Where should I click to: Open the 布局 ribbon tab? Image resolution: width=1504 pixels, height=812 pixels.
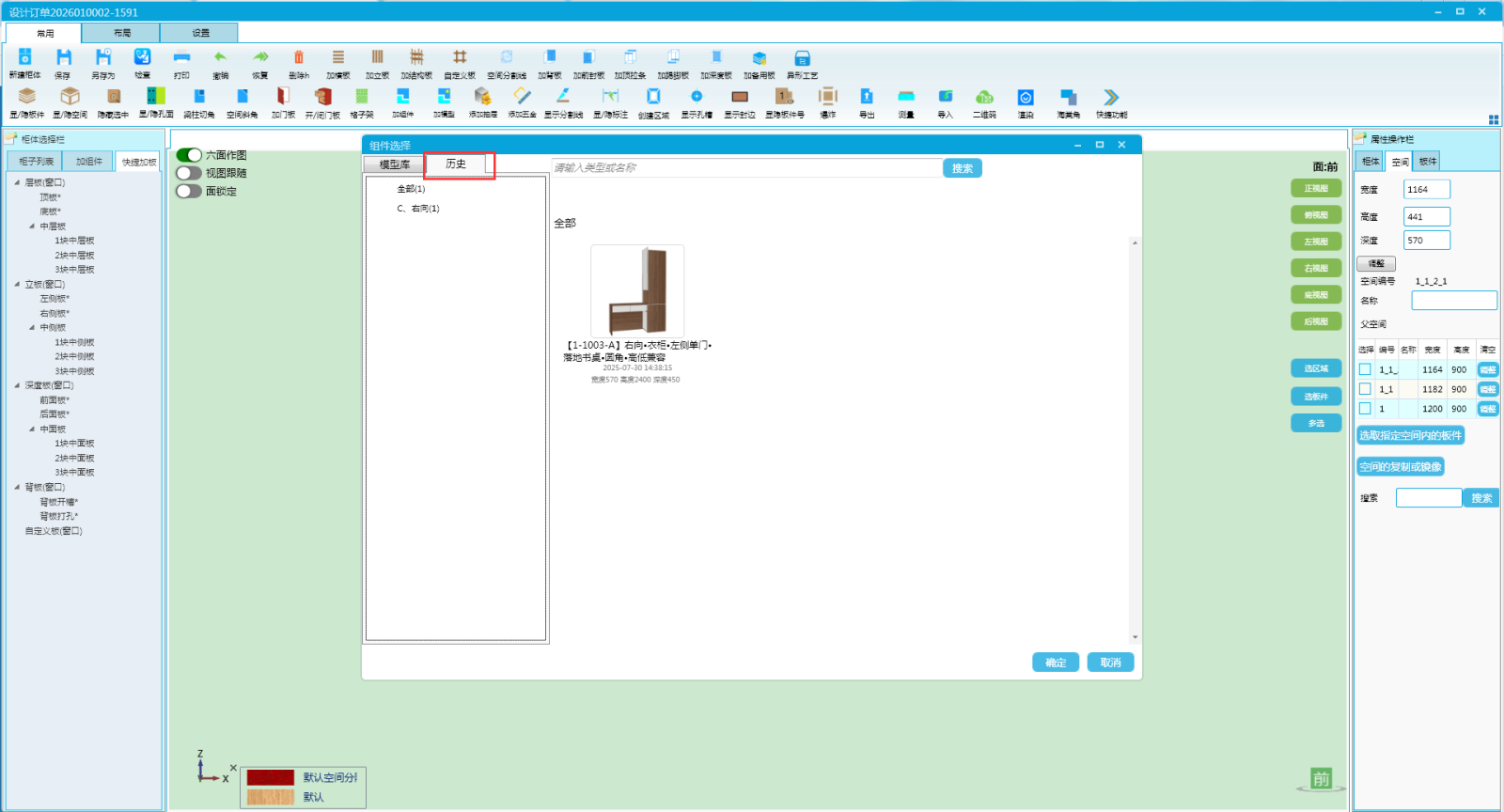(121, 33)
